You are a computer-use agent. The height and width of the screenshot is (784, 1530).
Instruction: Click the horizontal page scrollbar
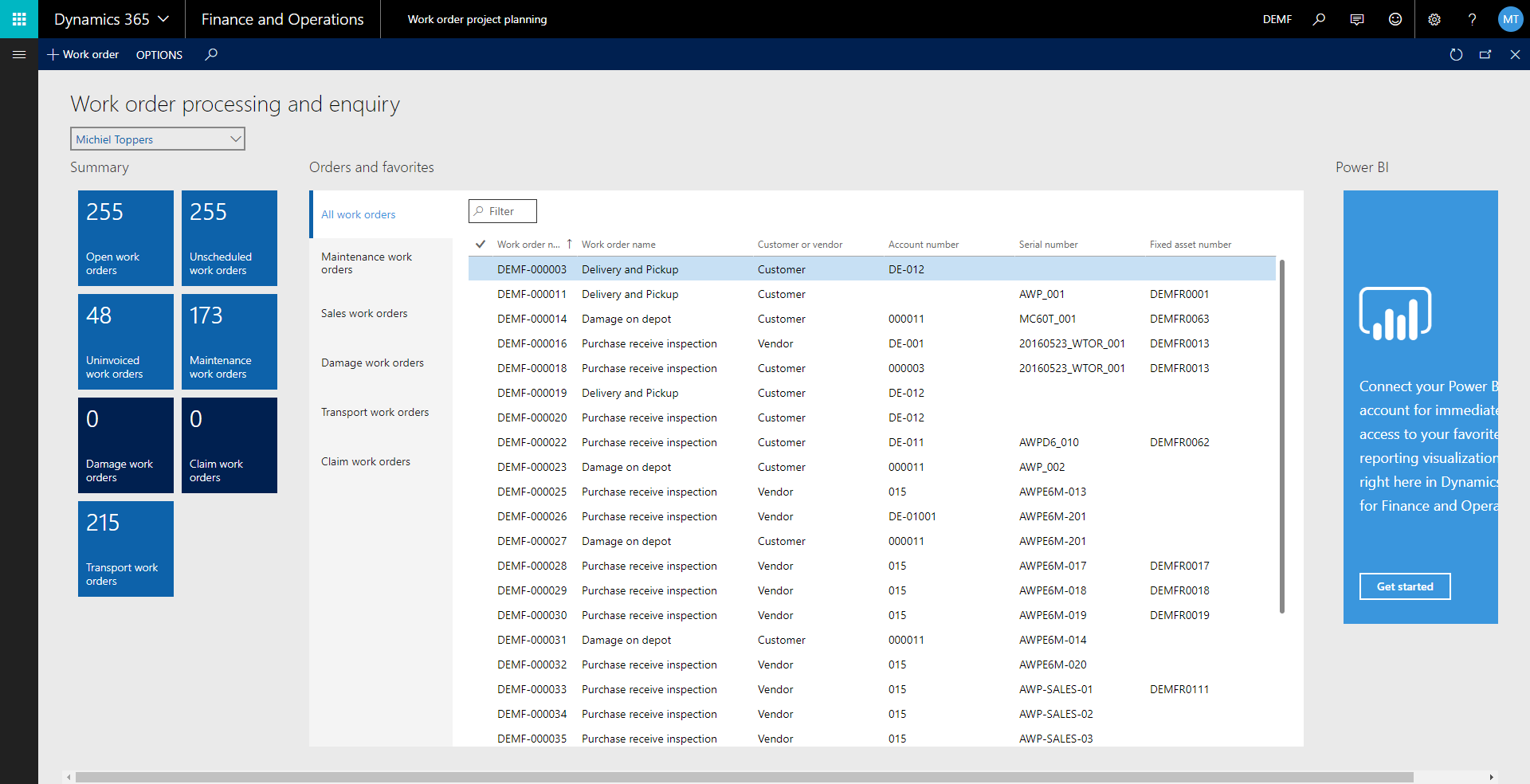click(744, 777)
